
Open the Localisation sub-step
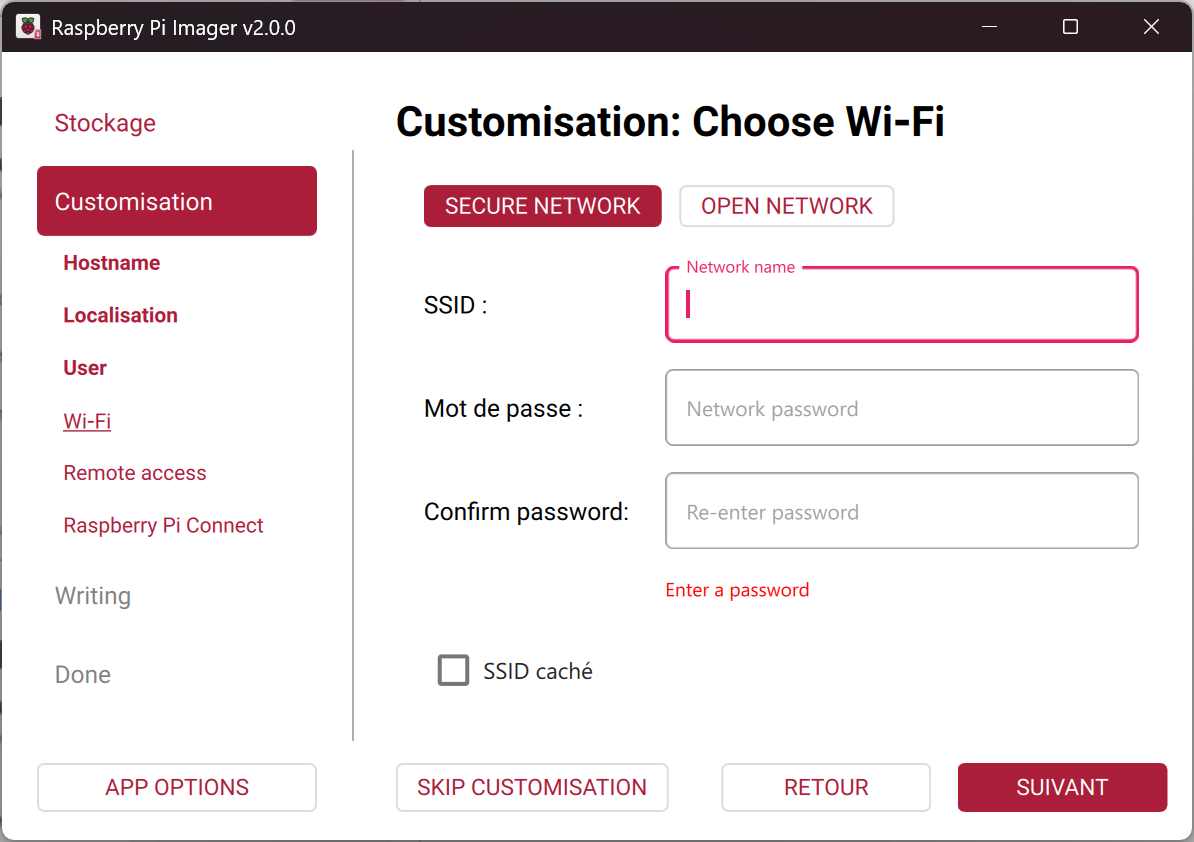[120, 315]
